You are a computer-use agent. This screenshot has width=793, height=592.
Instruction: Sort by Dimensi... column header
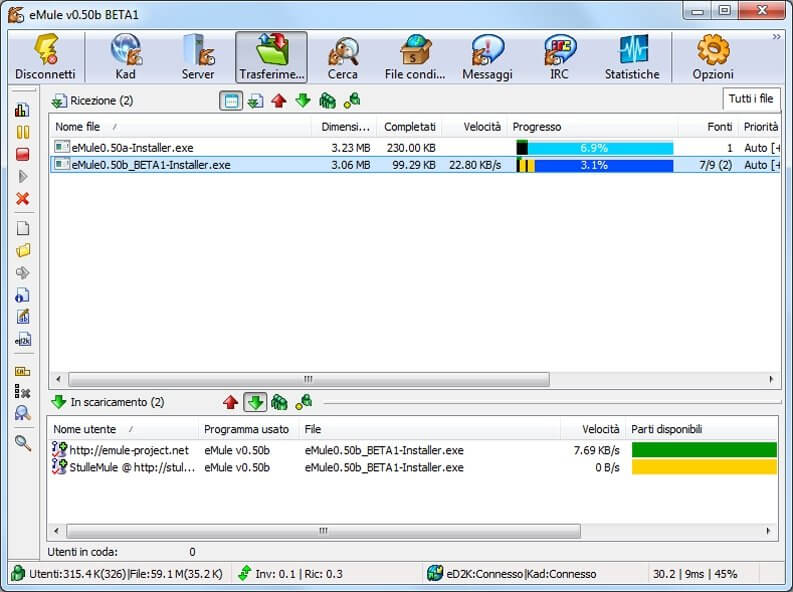(344, 127)
